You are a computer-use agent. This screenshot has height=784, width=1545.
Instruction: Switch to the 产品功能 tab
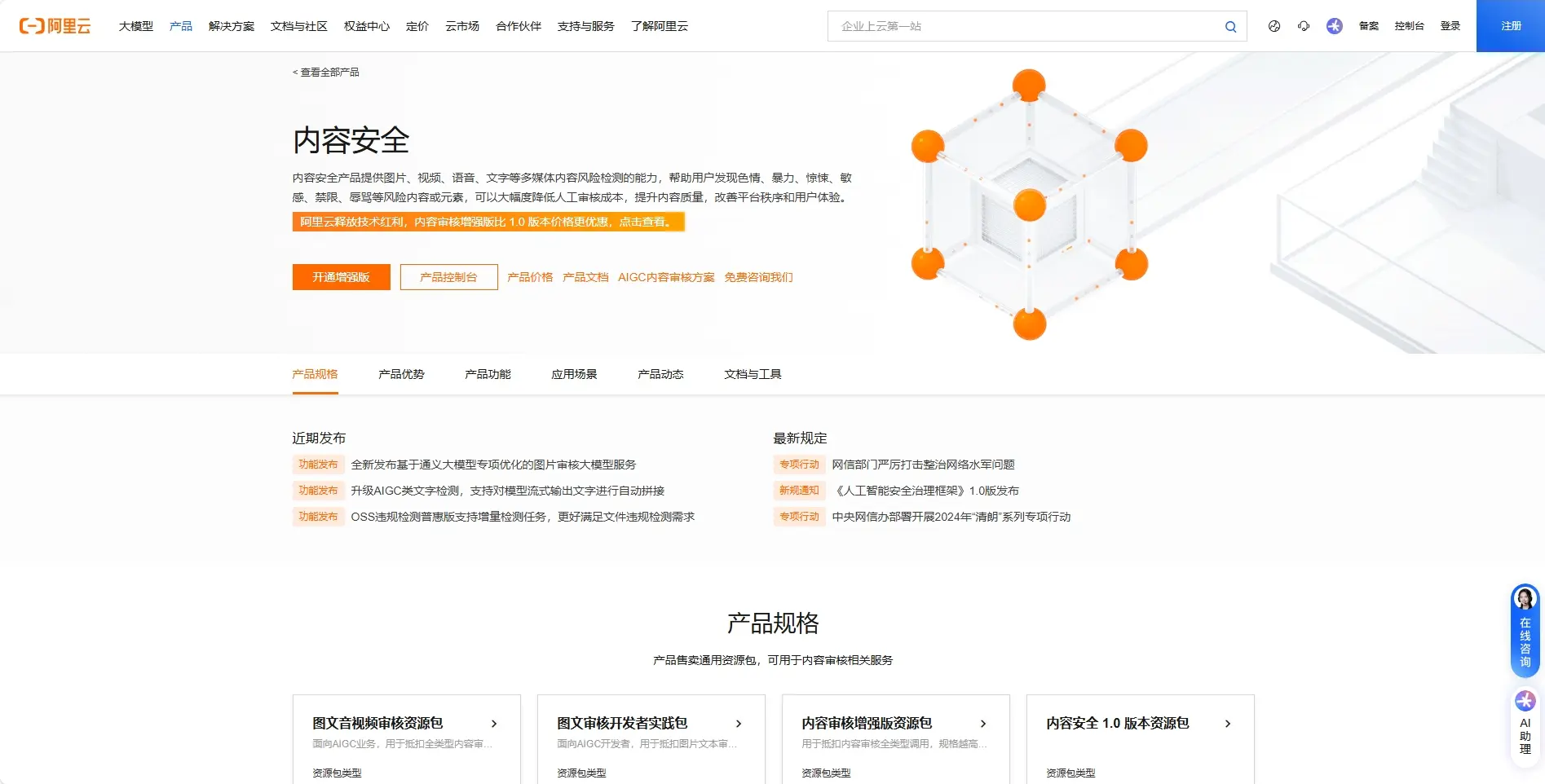pos(488,374)
